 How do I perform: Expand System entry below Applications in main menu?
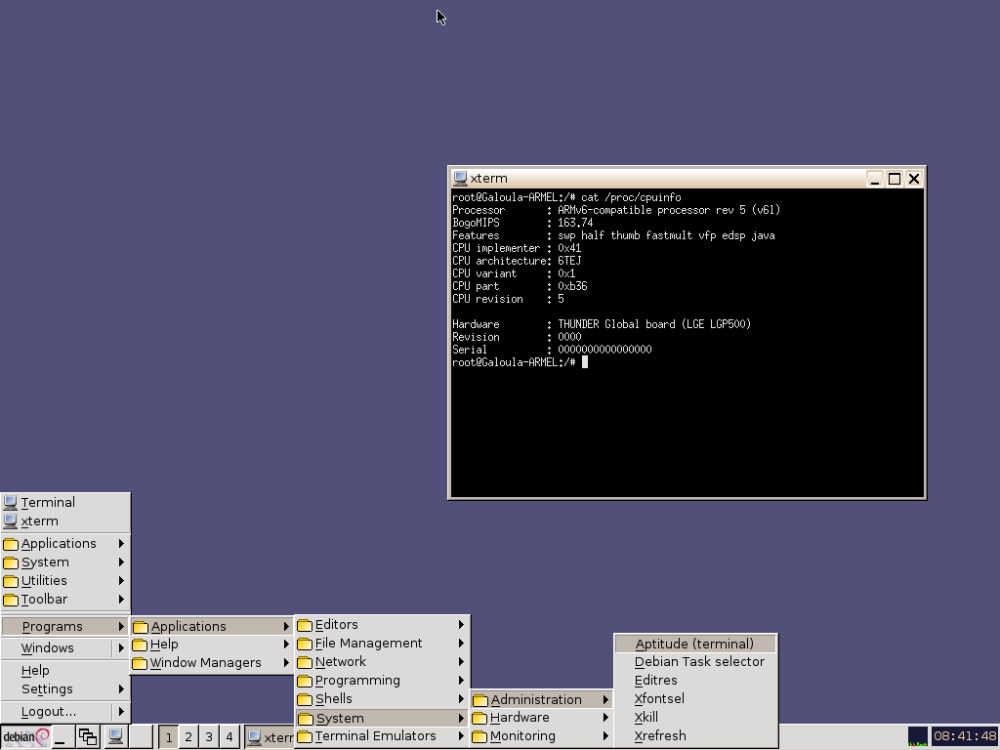[x=66, y=562]
